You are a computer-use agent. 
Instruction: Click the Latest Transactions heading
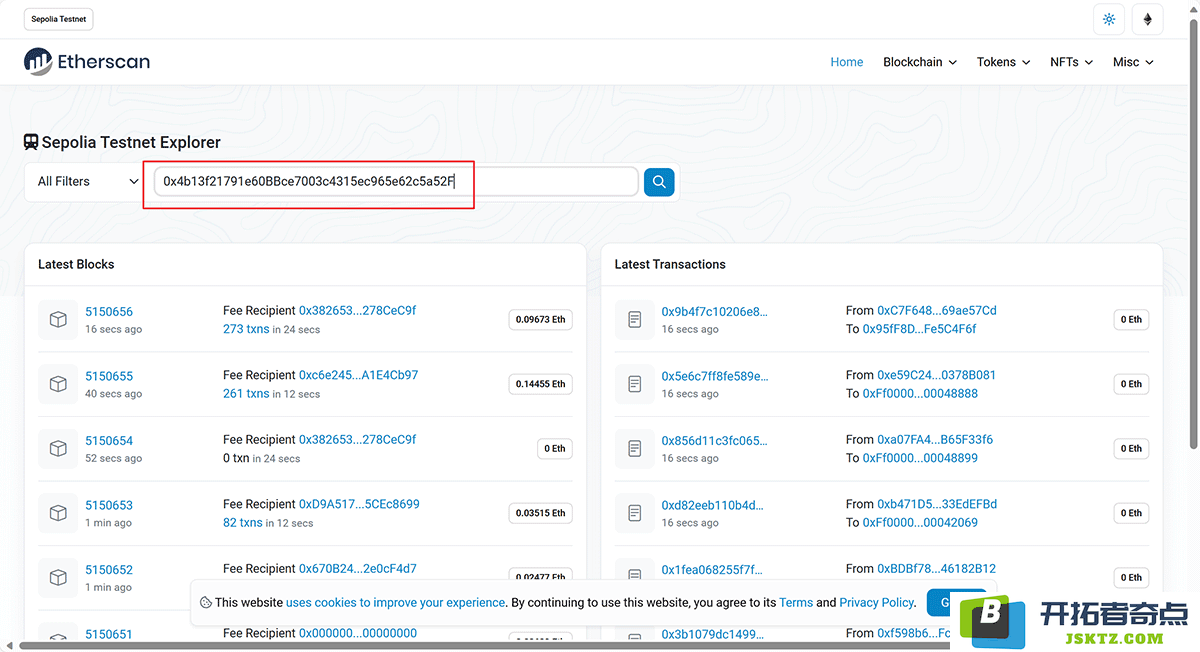670,264
